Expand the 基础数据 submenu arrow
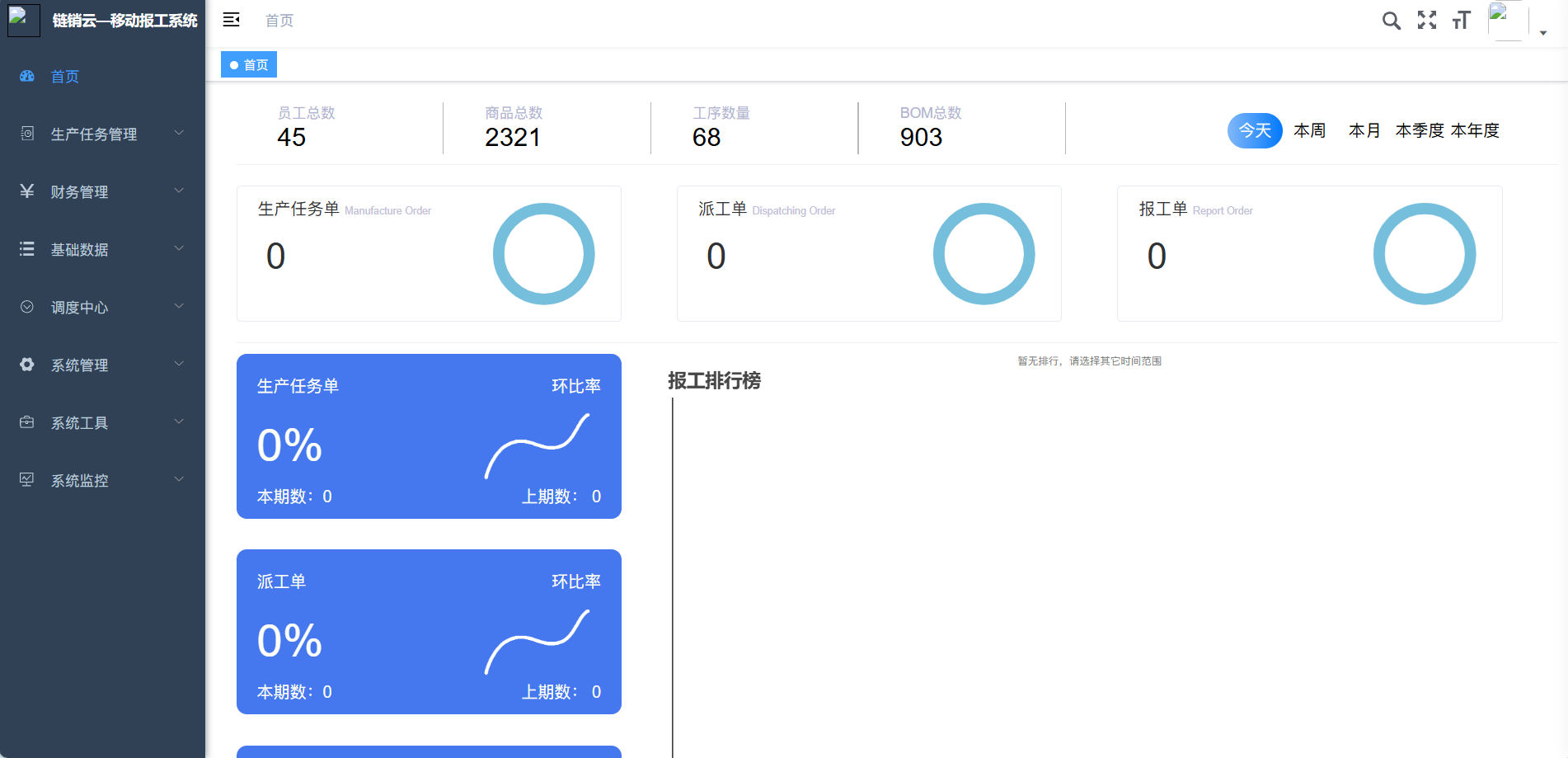This screenshot has width=1568, height=758. 179,248
